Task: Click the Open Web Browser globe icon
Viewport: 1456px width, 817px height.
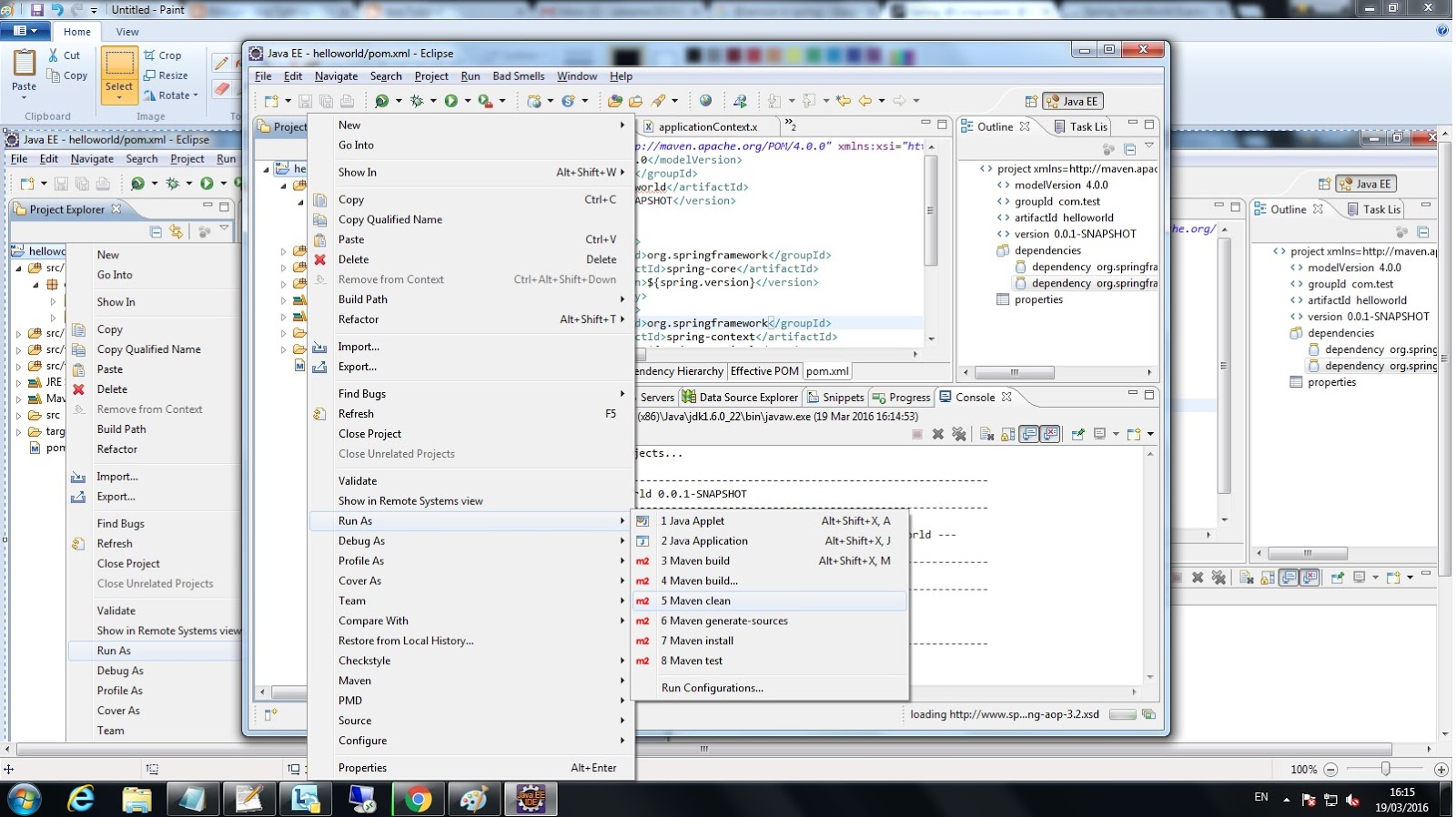Action: click(705, 101)
